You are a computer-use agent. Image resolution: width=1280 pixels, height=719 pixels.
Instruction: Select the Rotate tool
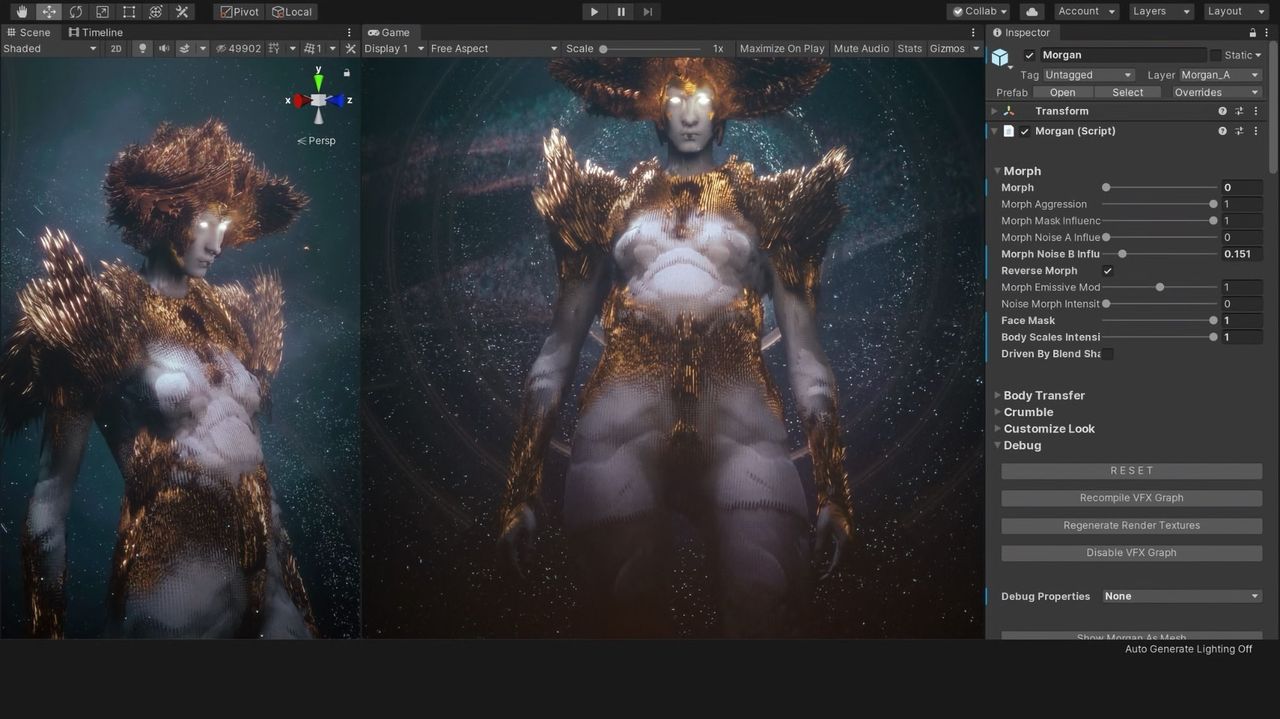75,12
